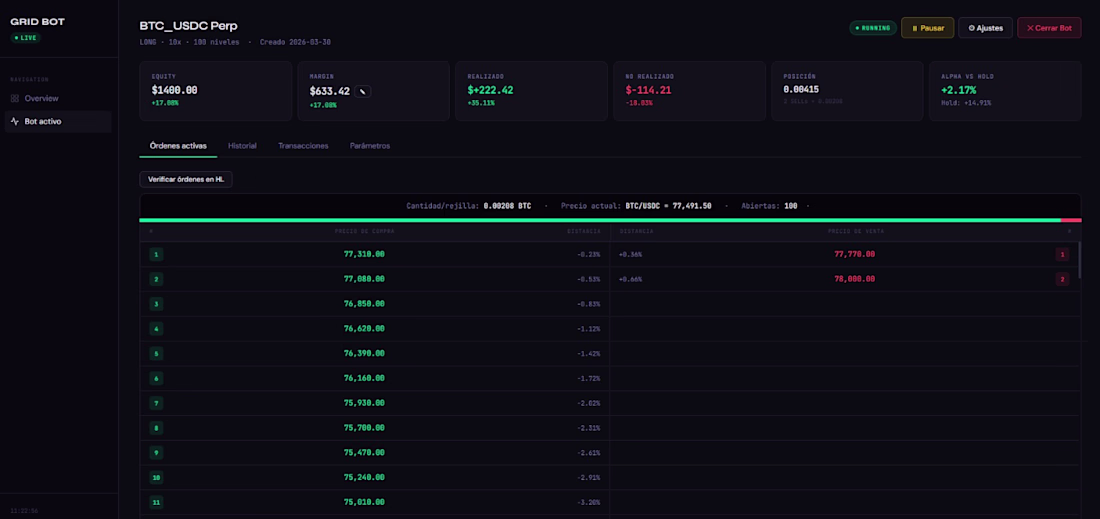1100x519 pixels.
Task: Click the Realizado $+222.42 value
Action: click(x=489, y=90)
